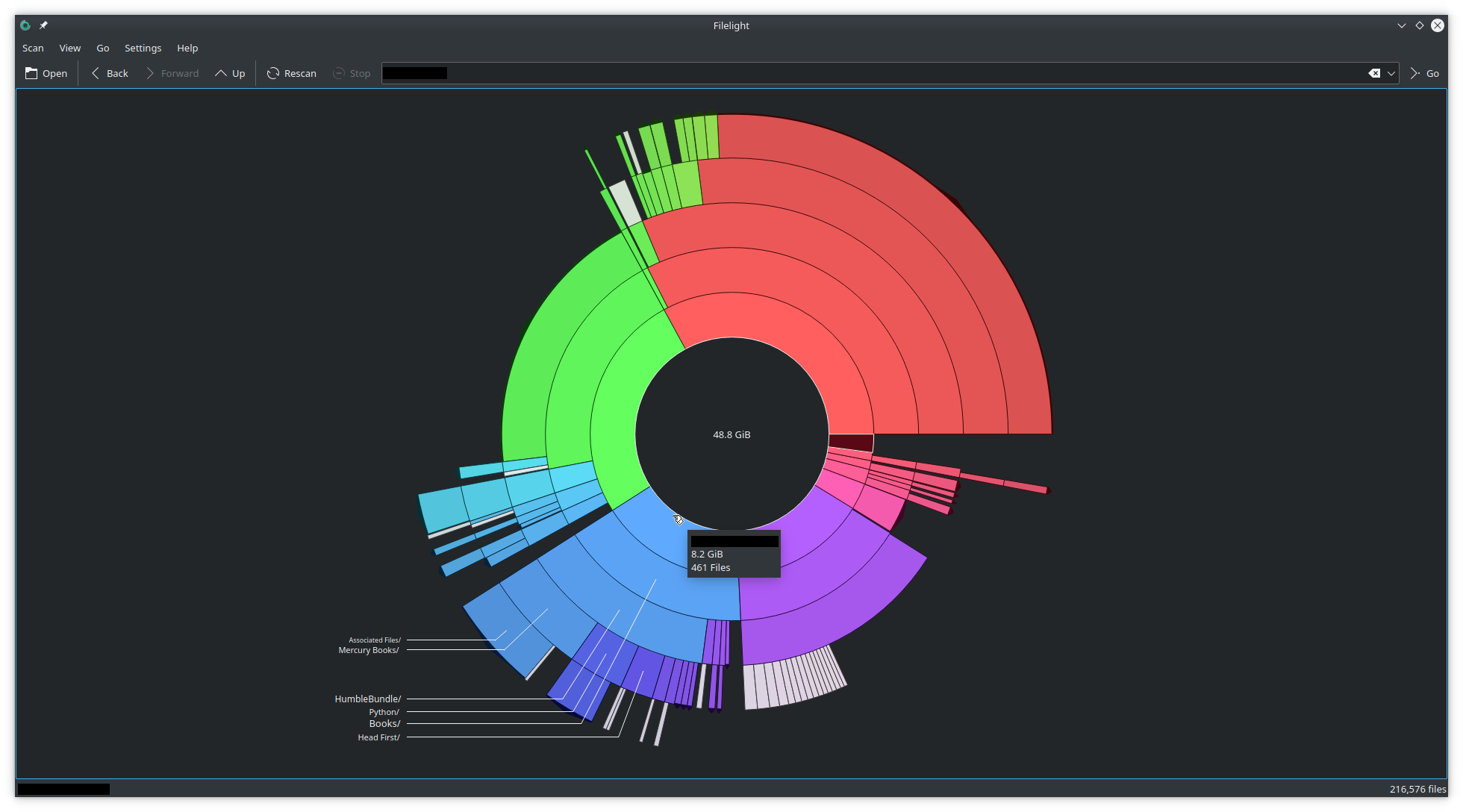The height and width of the screenshot is (812, 1463).
Task: Open the Help menu
Action: coord(187,48)
